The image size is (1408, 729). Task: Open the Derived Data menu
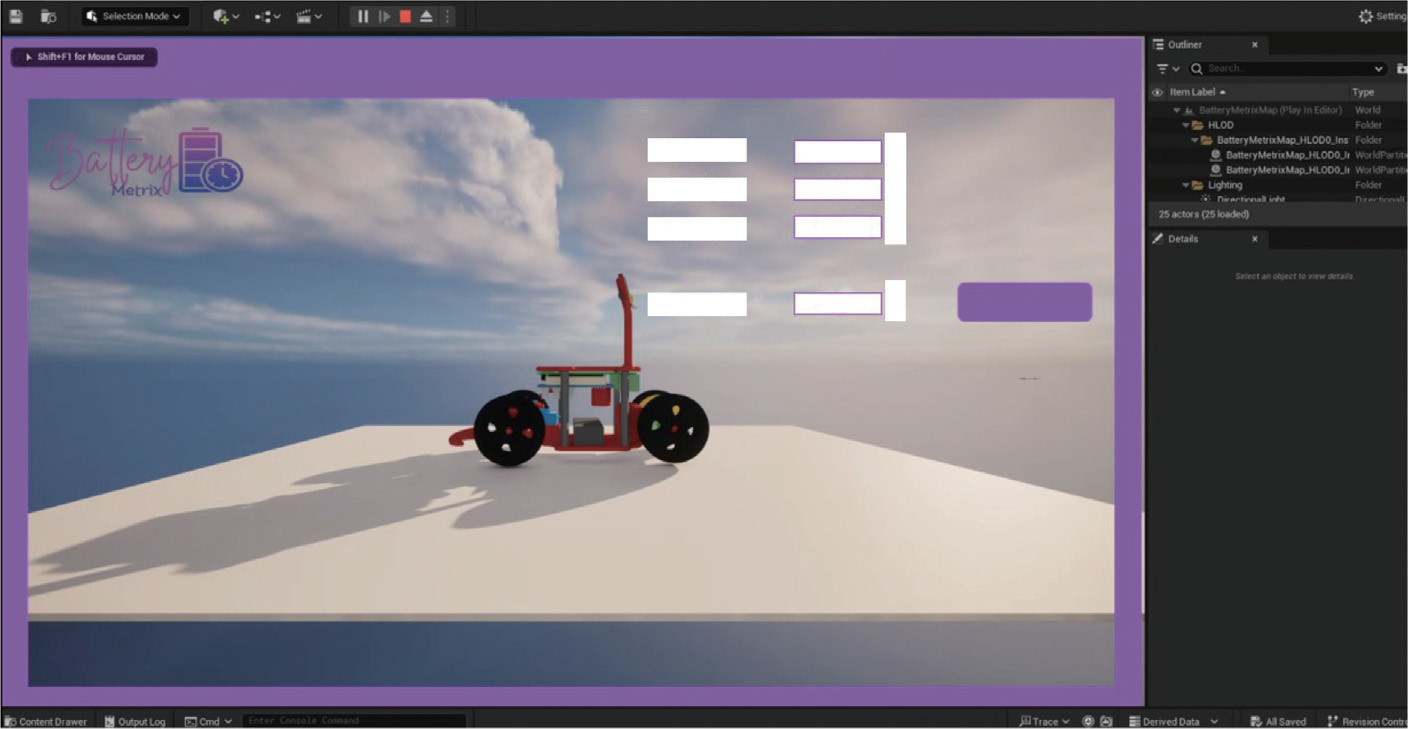1173,721
